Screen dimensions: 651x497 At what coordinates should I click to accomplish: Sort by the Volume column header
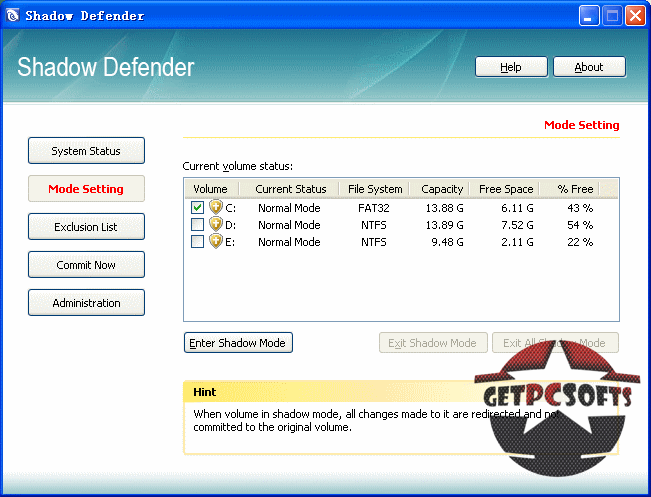(212, 189)
